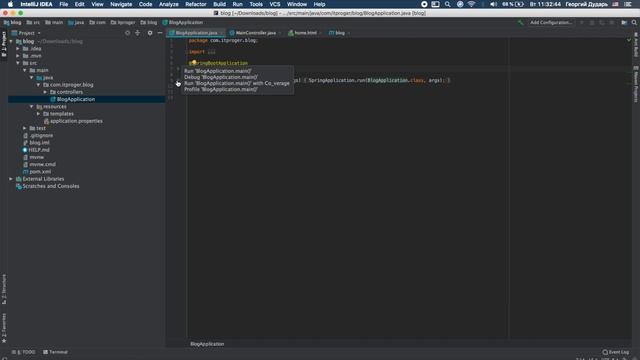Open the Maven Projects right side tab

(636, 84)
